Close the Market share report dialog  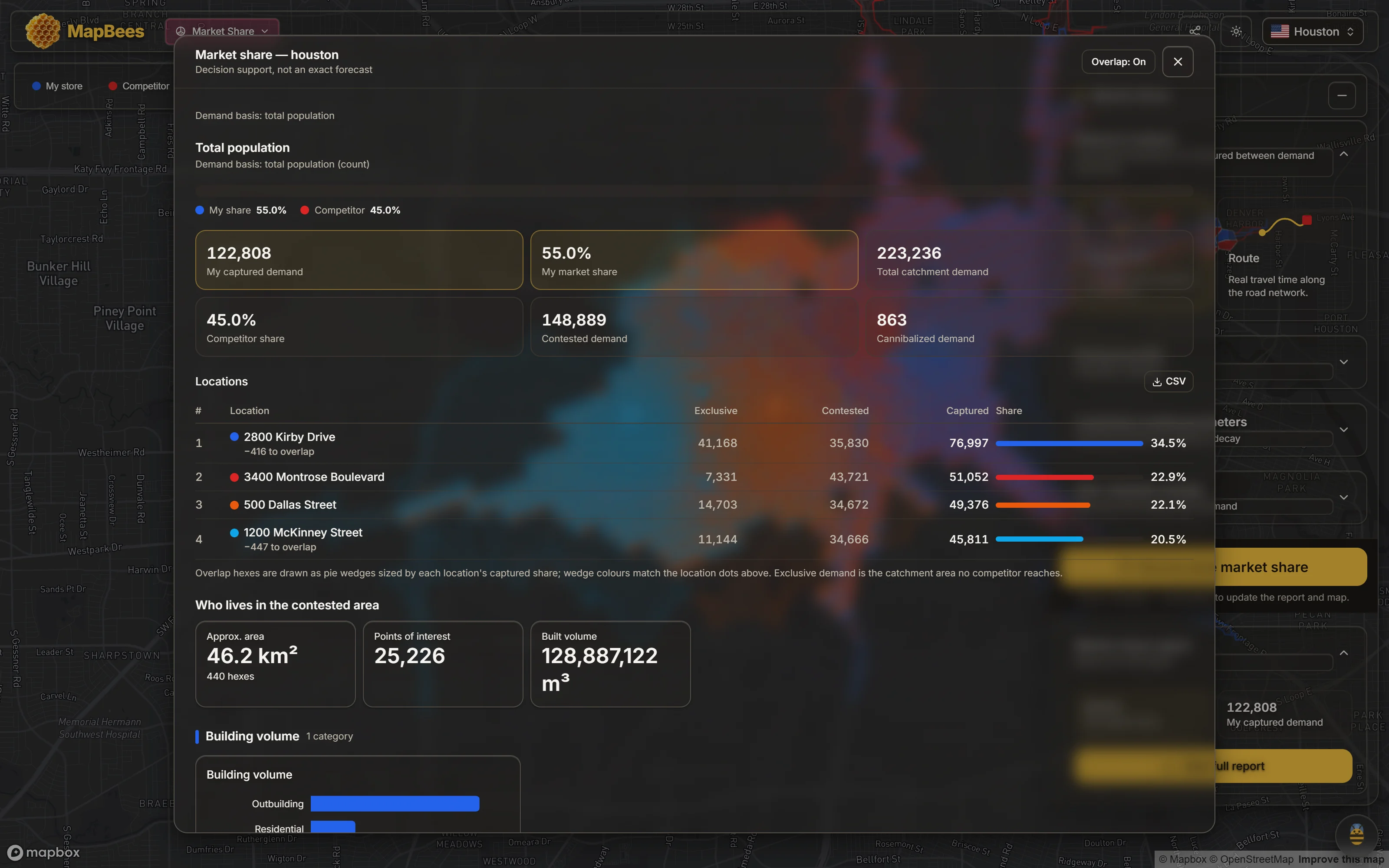tap(1178, 62)
